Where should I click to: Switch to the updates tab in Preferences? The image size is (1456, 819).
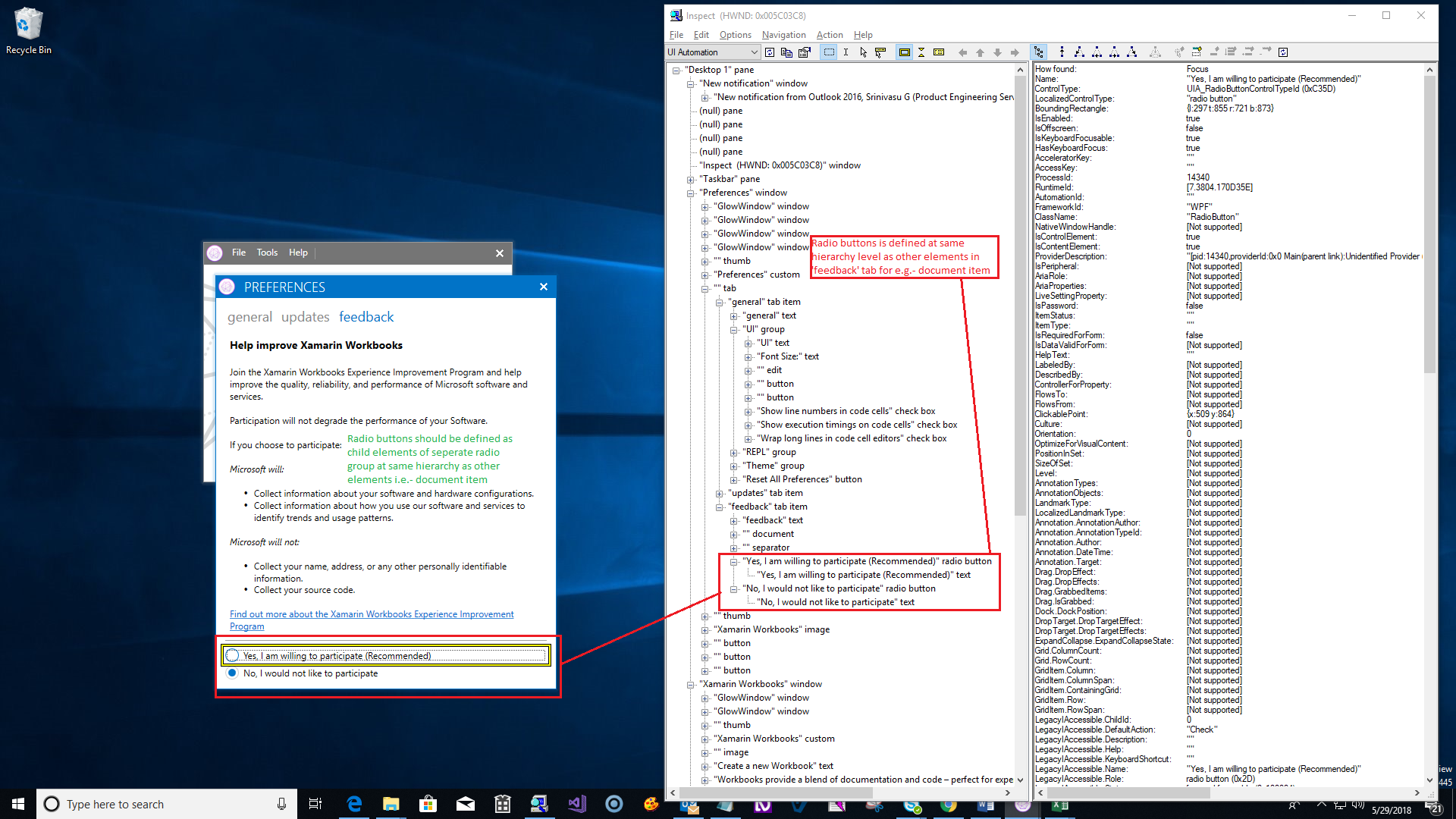[306, 317]
